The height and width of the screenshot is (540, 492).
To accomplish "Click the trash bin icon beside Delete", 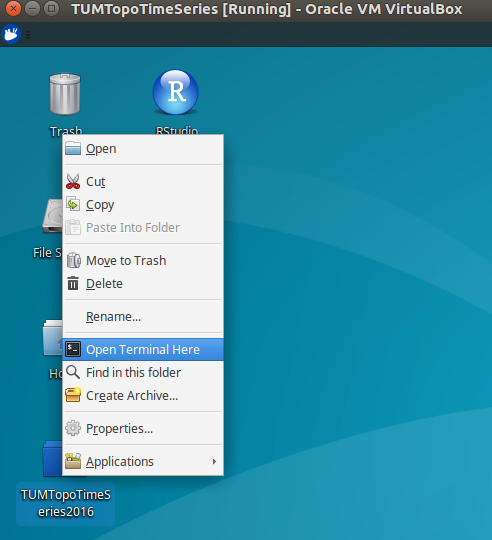I will pyautogui.click(x=73, y=283).
